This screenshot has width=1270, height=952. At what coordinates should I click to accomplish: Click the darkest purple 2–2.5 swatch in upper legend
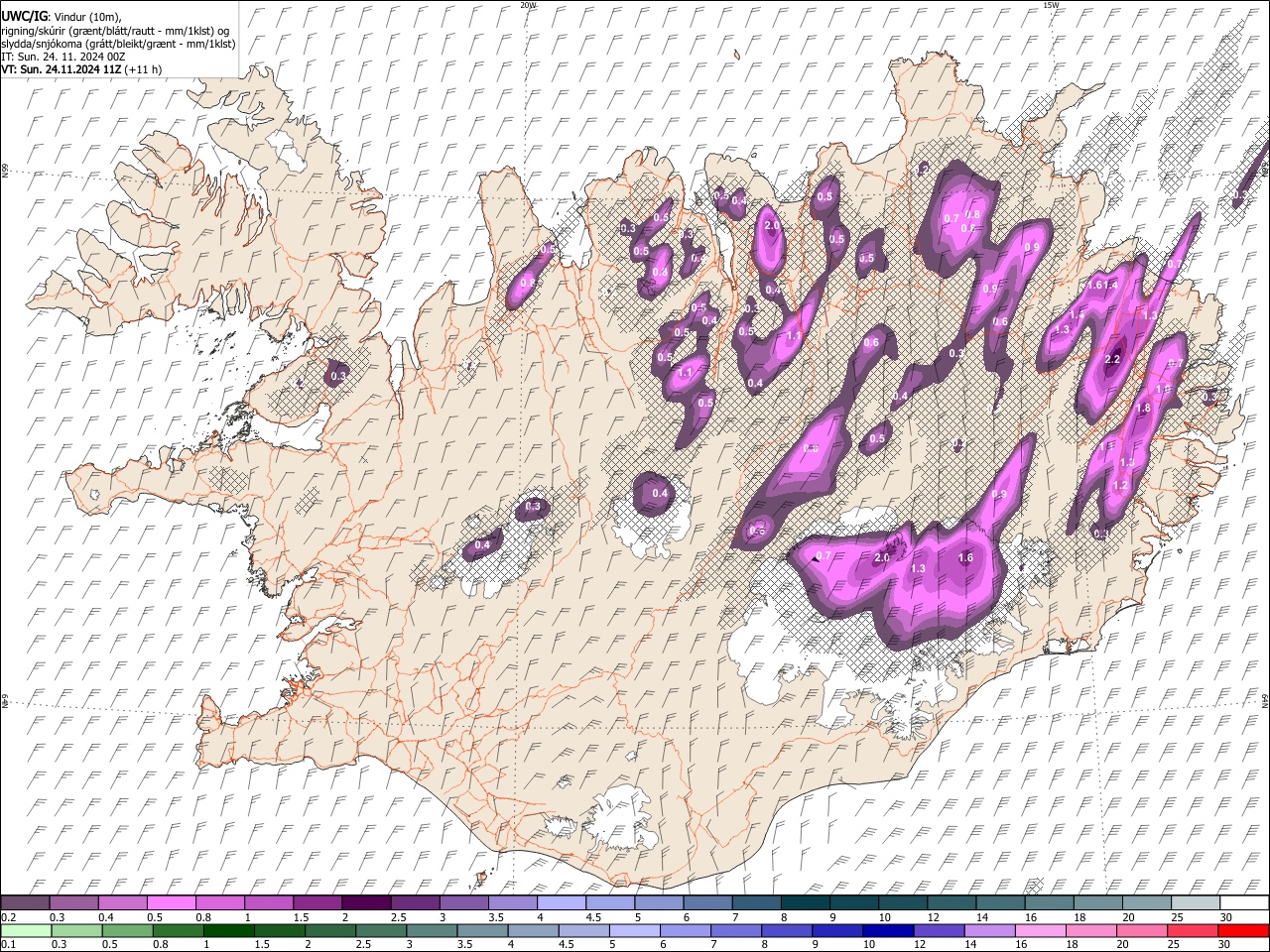point(365,903)
